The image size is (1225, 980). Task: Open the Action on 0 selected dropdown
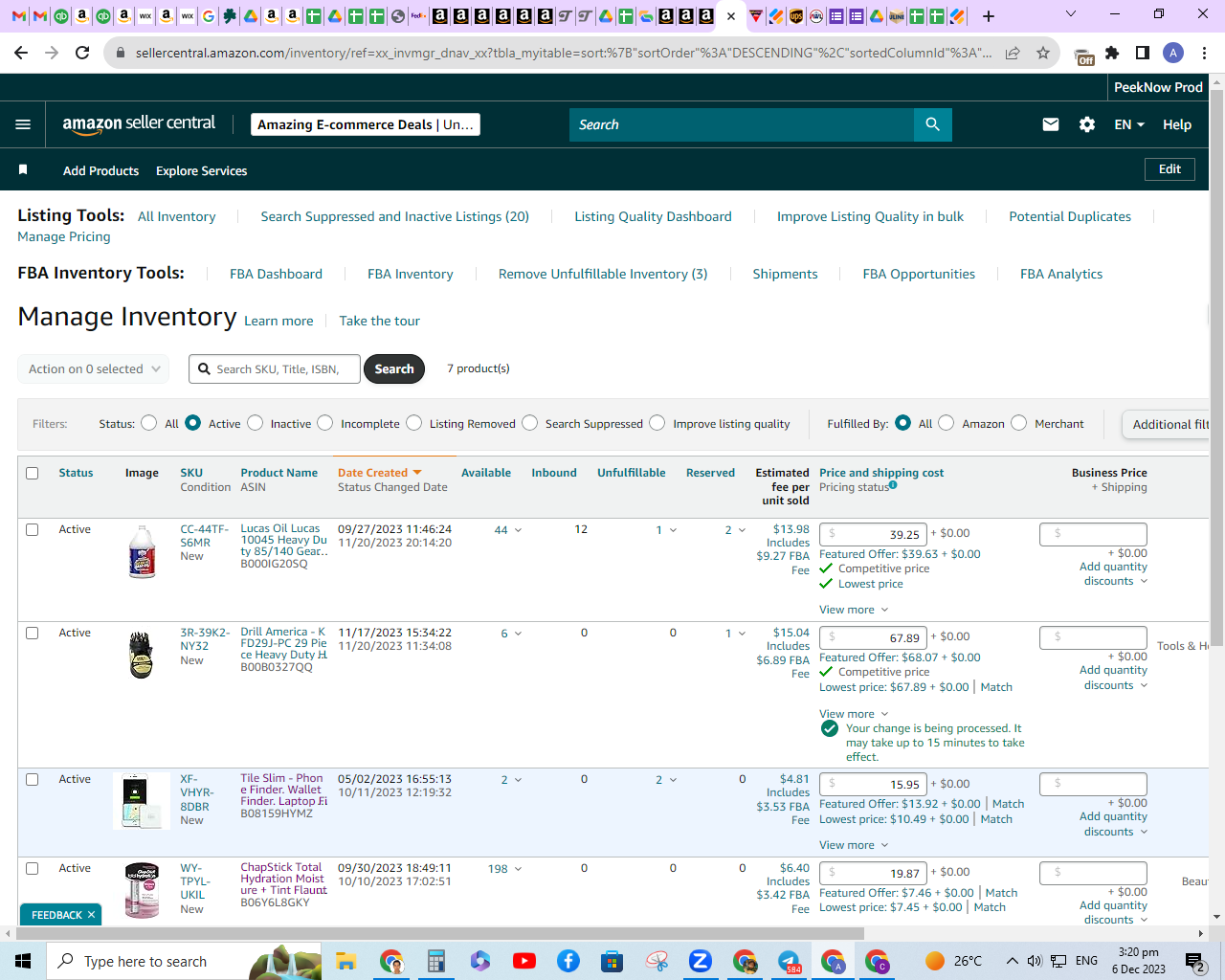point(94,368)
